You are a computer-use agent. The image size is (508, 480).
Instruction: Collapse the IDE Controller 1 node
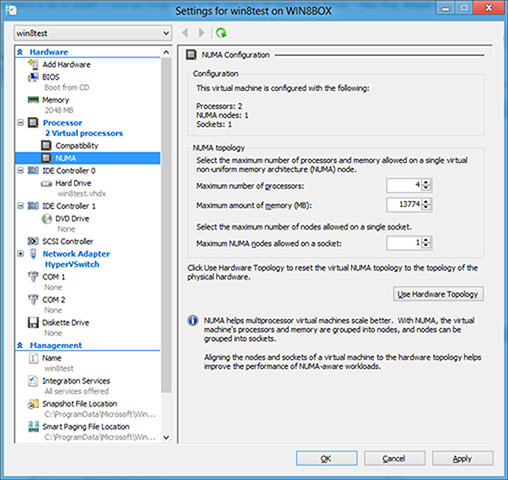click(x=20, y=206)
